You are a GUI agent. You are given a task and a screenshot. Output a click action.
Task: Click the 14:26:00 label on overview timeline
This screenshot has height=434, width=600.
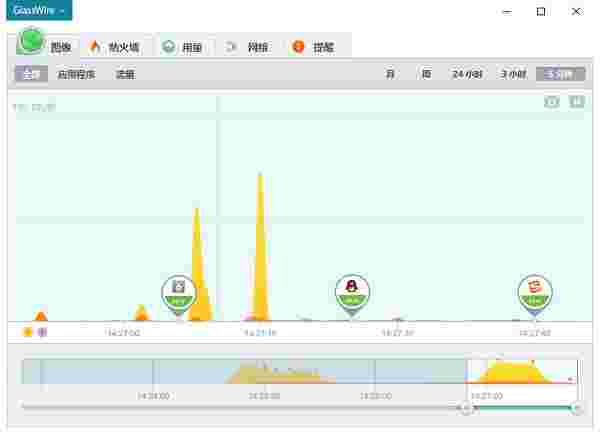pos(375,396)
